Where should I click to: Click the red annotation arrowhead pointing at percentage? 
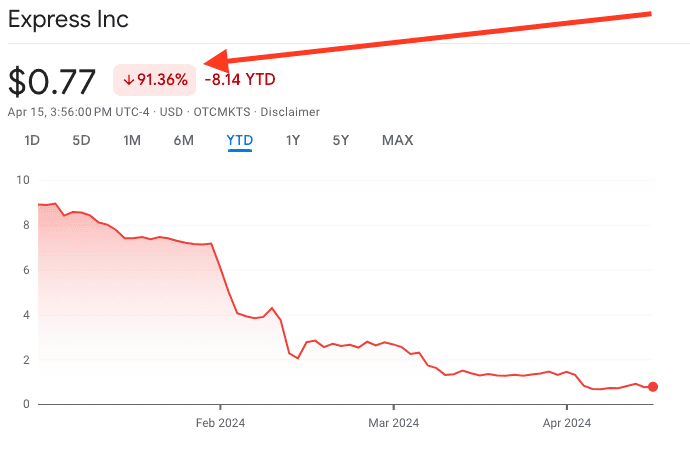[x=216, y=61]
